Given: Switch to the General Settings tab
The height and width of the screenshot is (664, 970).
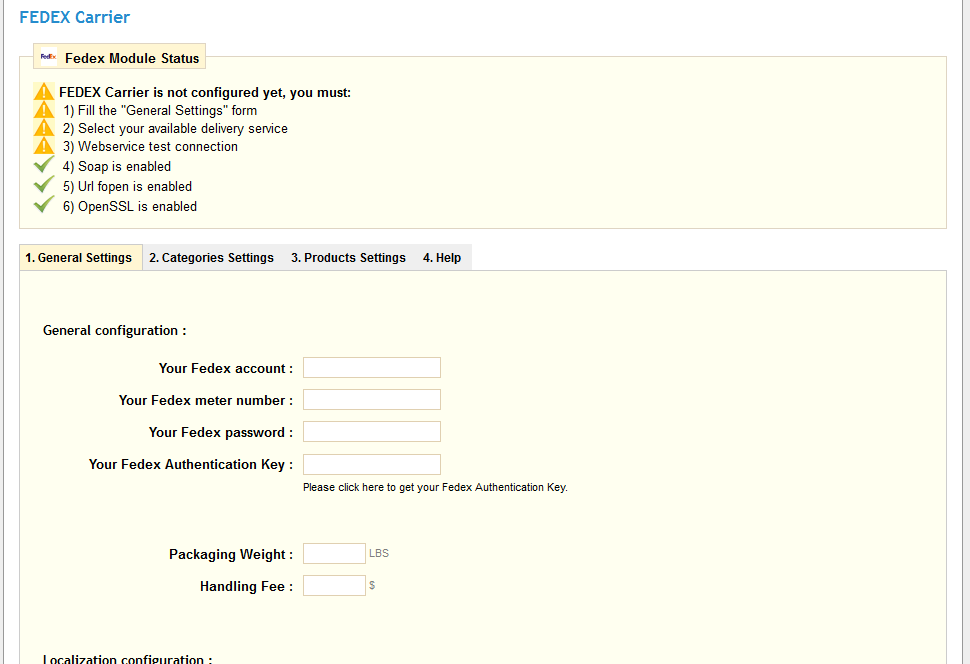Looking at the screenshot, I should [79, 258].
